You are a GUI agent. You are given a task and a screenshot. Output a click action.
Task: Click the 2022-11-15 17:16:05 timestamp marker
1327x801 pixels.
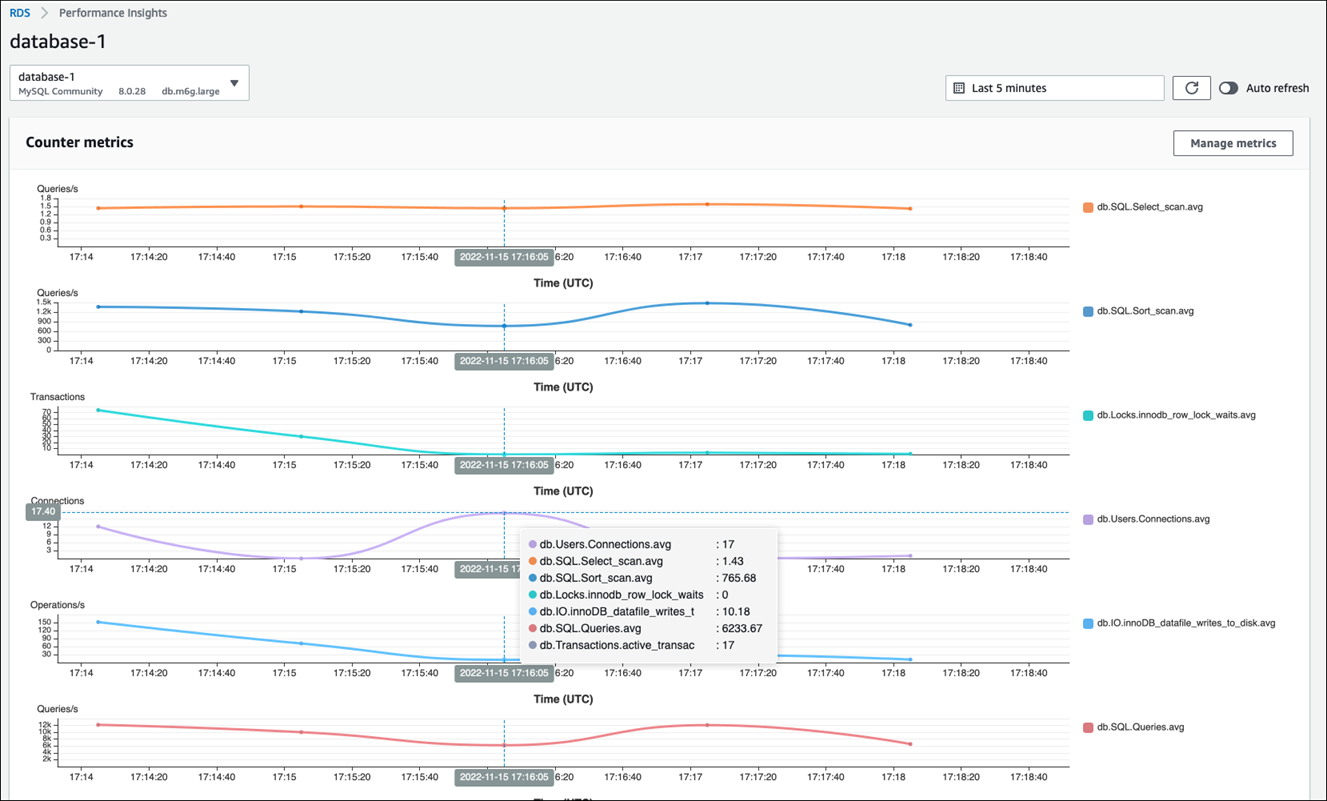pyautogui.click(x=503, y=256)
